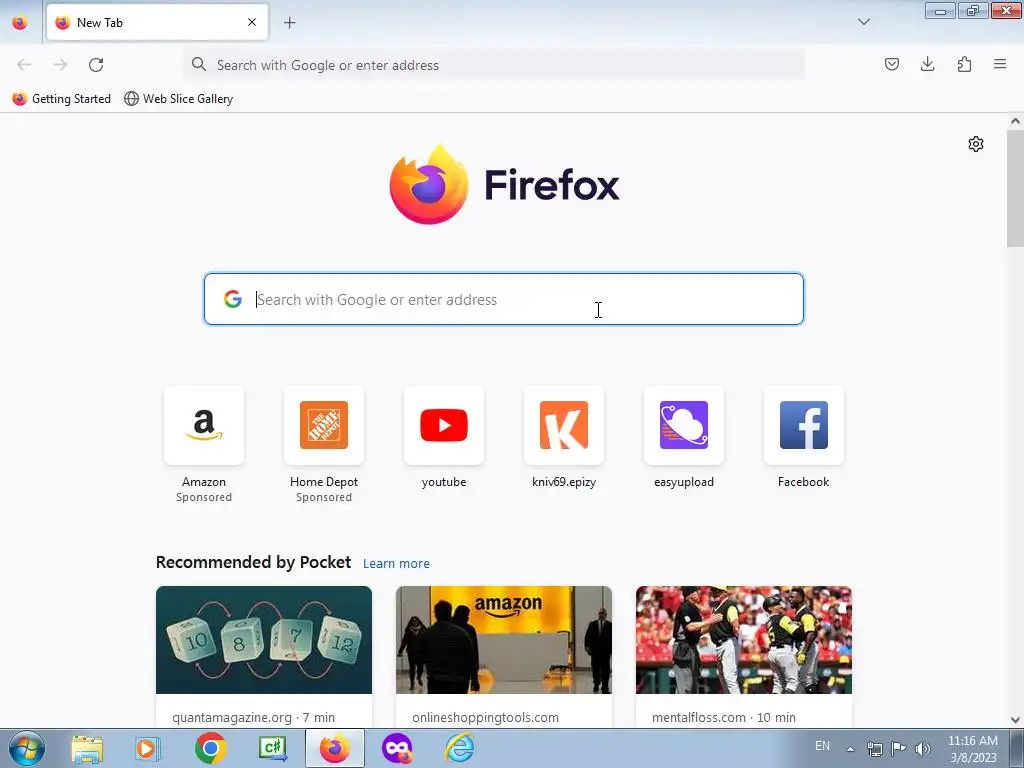
Task: Open a new tab with plus button
Action: click(289, 22)
